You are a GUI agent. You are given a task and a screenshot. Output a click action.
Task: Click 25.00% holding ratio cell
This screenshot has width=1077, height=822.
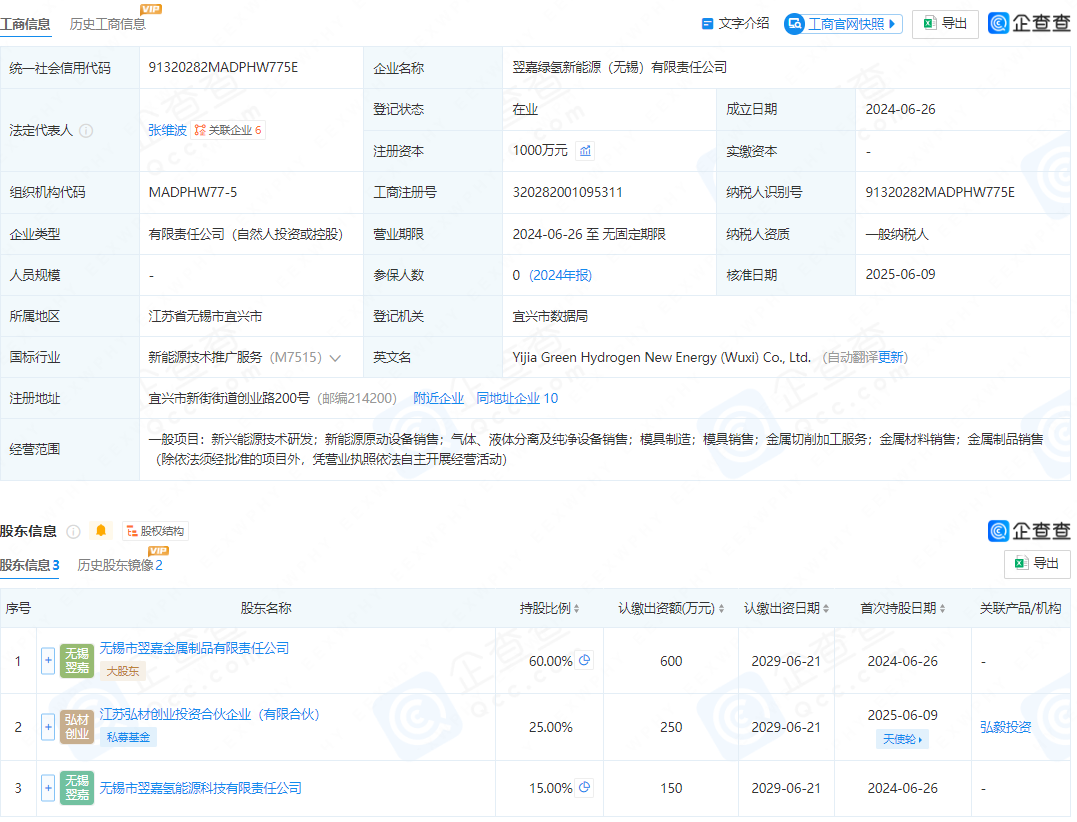[550, 727]
